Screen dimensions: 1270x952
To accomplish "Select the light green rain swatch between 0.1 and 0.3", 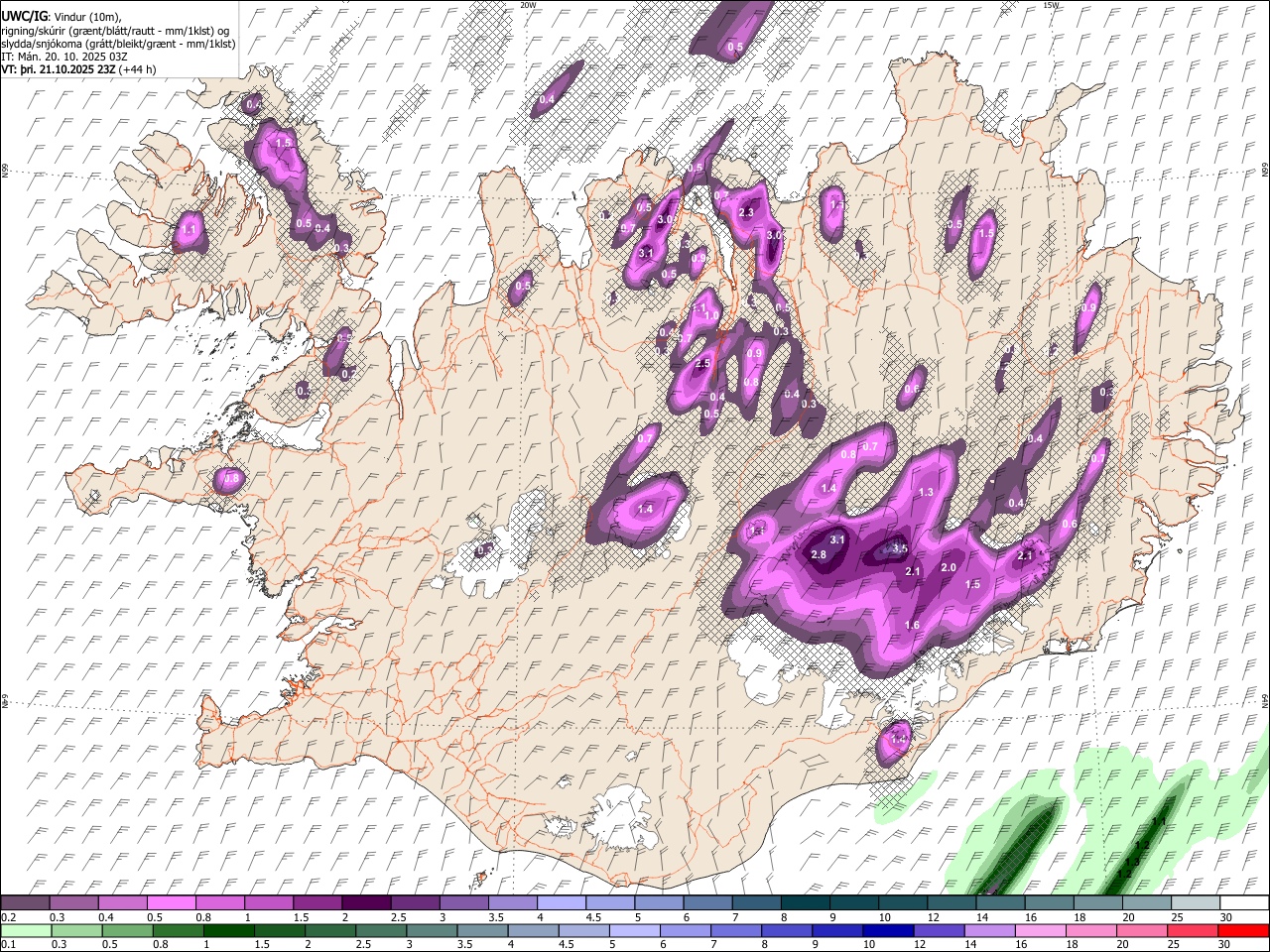I will (x=25, y=930).
